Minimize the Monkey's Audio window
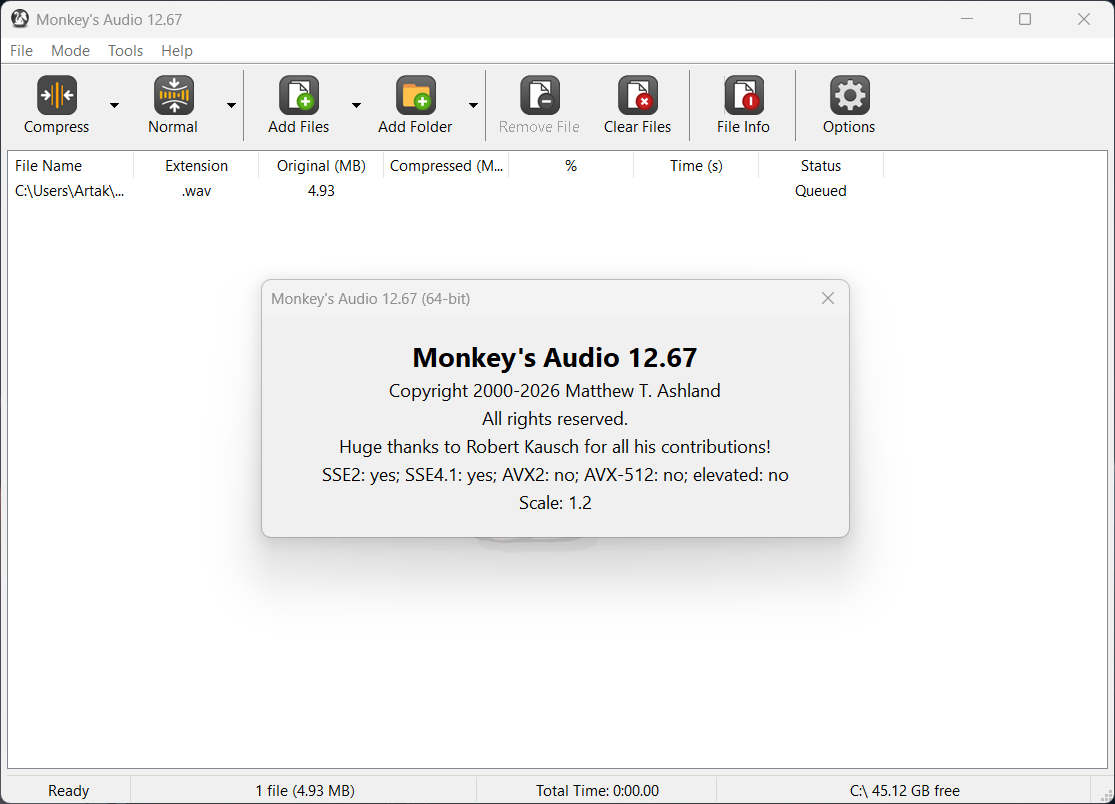Viewport: 1115px width, 804px height. [x=966, y=19]
